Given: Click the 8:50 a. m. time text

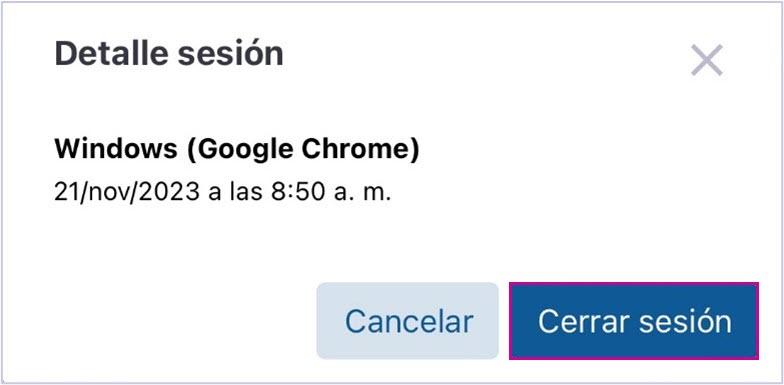Looking at the screenshot, I should pos(330,192).
